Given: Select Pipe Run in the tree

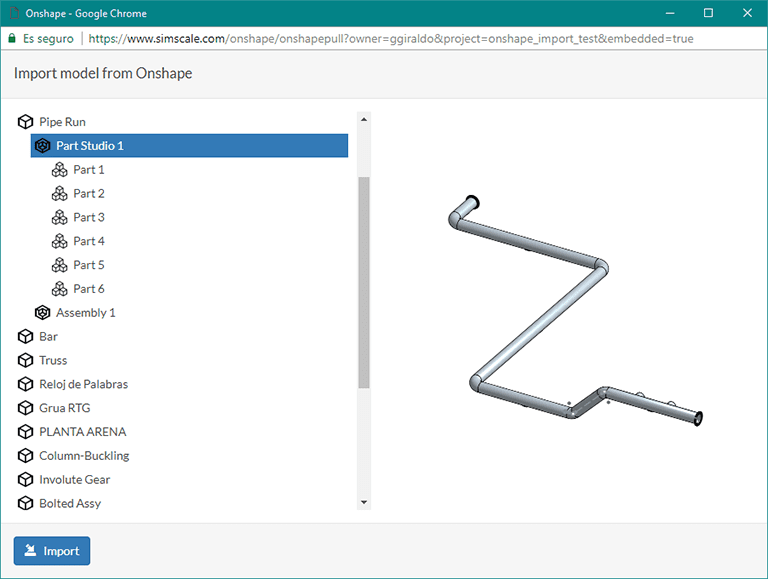Looking at the screenshot, I should pos(62,121).
